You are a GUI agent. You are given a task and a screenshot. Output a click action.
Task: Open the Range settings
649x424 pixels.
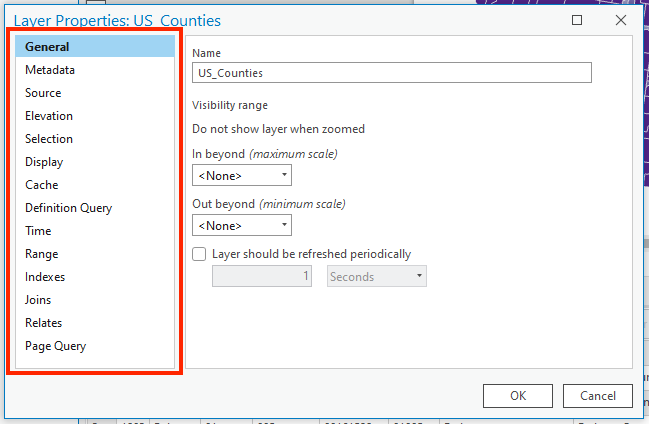pyautogui.click(x=95, y=253)
